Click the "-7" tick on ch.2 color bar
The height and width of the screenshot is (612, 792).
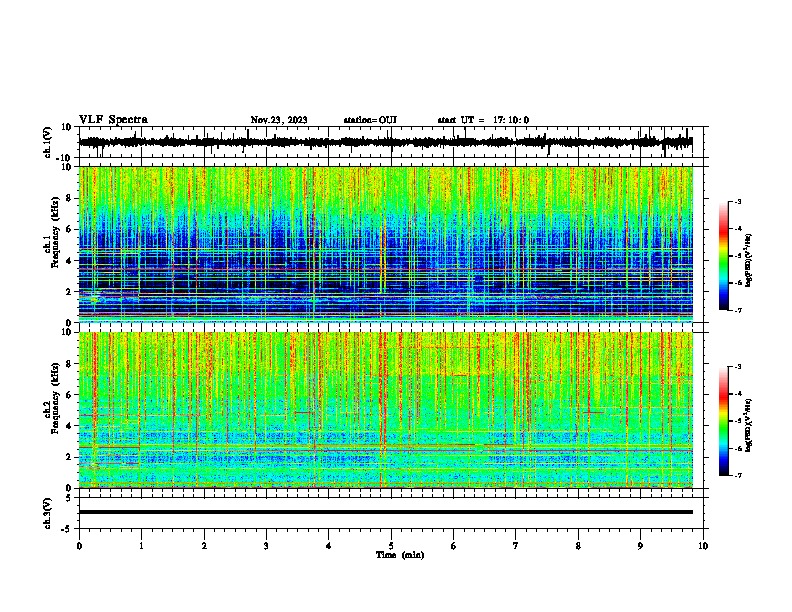coord(737,475)
